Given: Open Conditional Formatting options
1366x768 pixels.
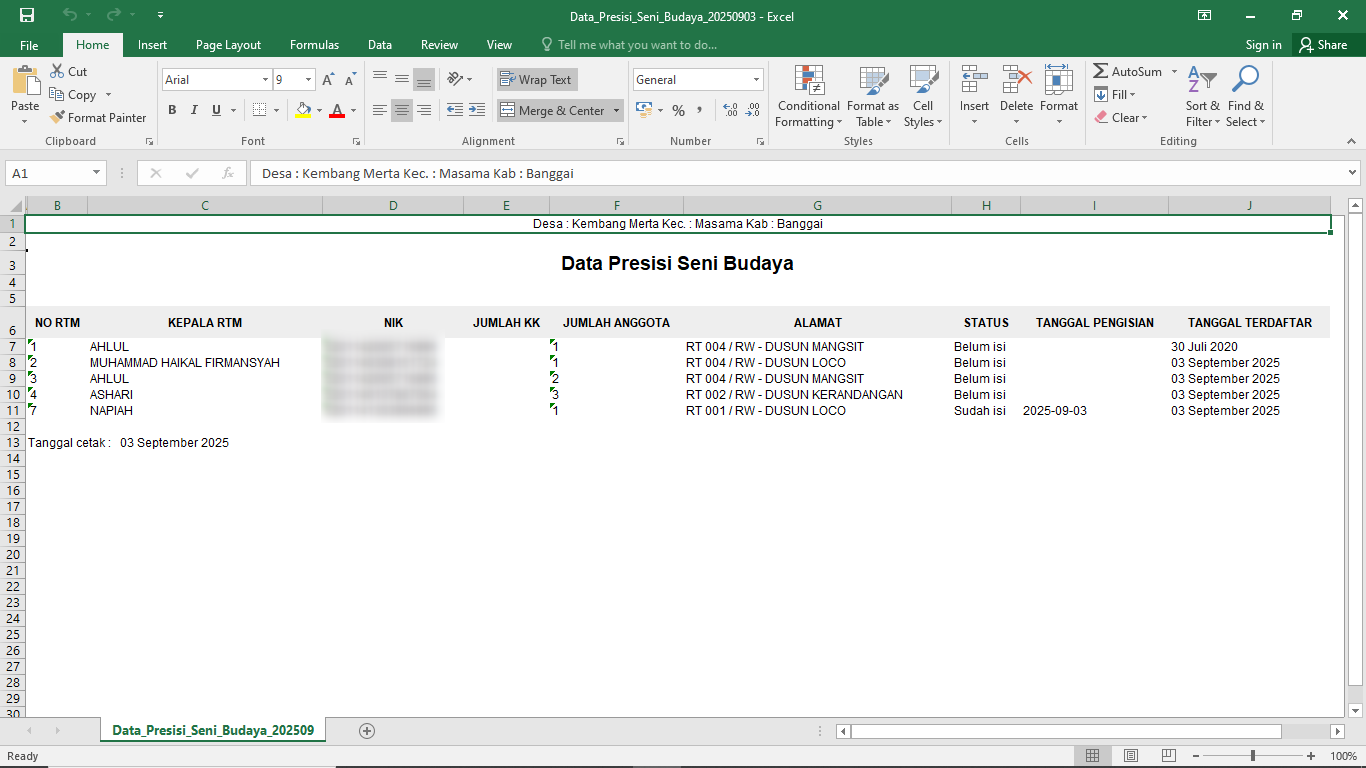Looking at the screenshot, I should click(809, 97).
